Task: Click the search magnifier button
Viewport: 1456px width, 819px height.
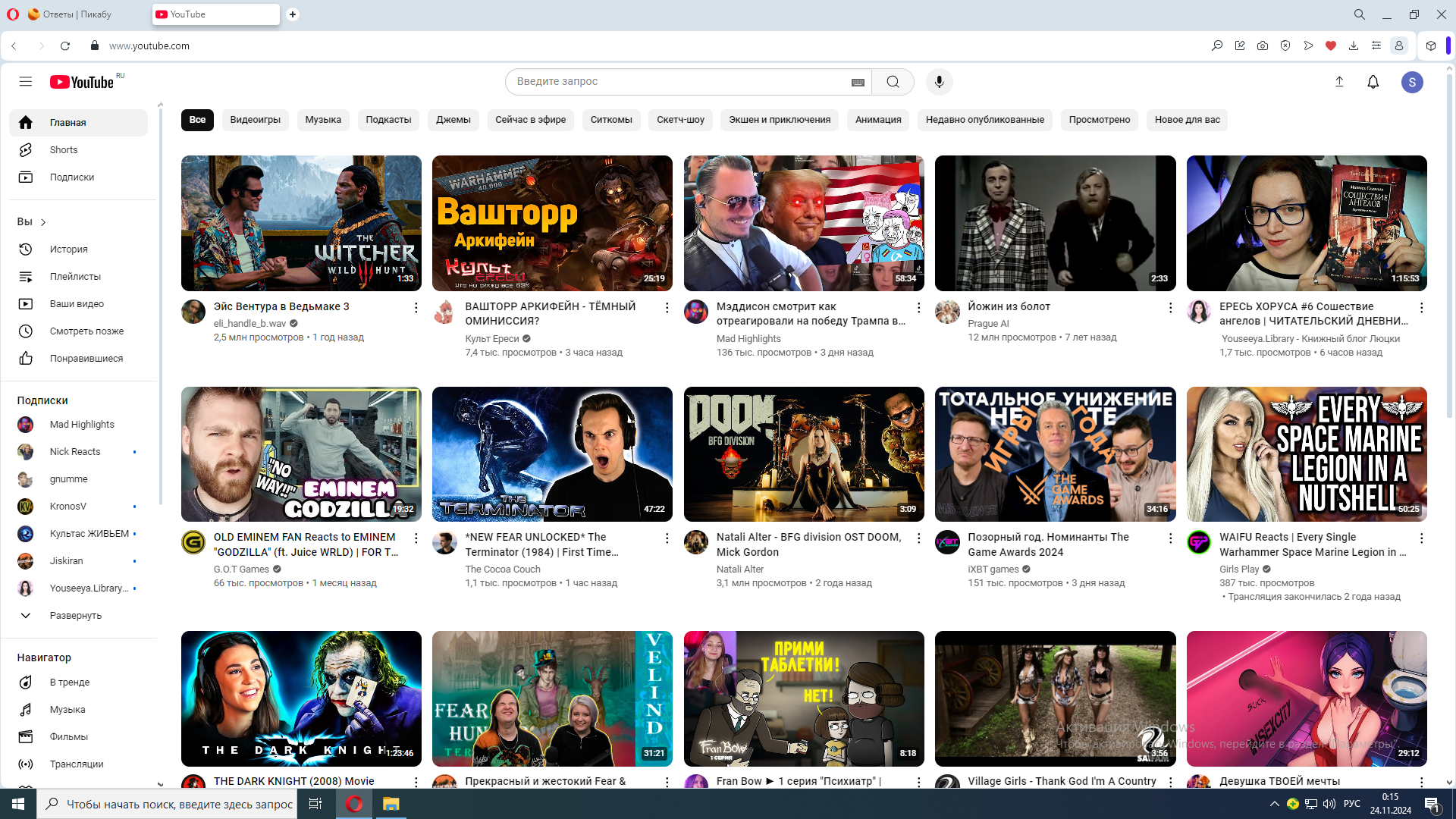Action: (x=893, y=82)
